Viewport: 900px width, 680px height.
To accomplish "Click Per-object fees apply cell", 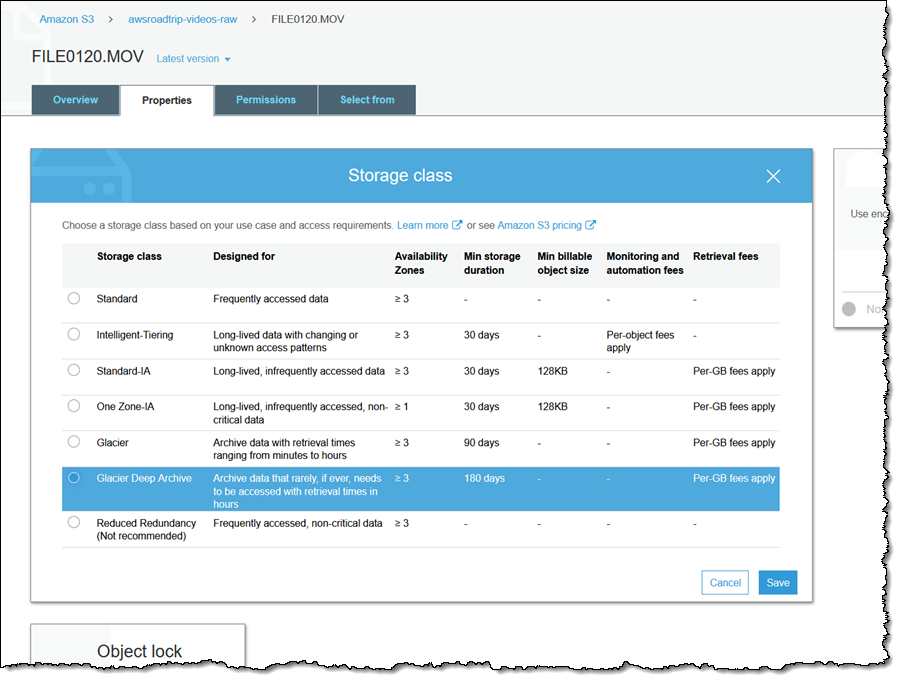I will (640, 341).
